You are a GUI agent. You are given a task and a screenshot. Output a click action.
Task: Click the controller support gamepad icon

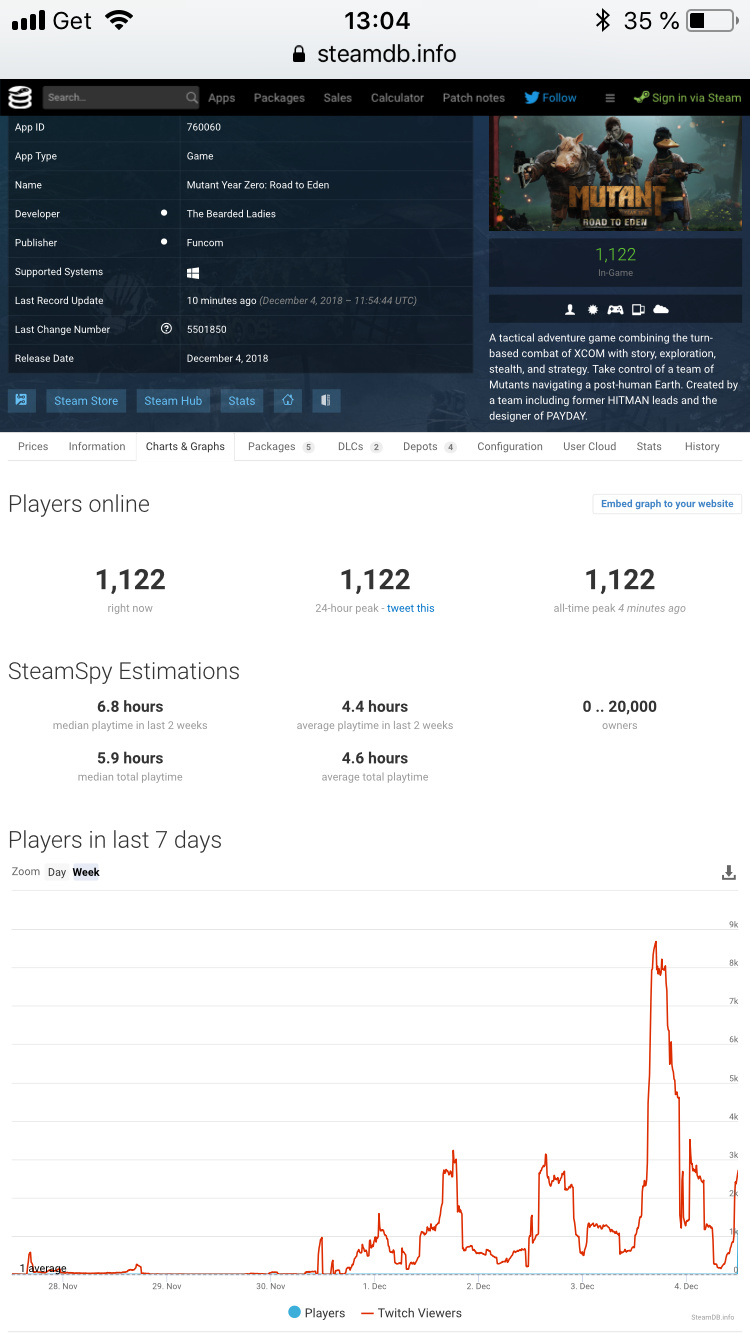tap(615, 309)
